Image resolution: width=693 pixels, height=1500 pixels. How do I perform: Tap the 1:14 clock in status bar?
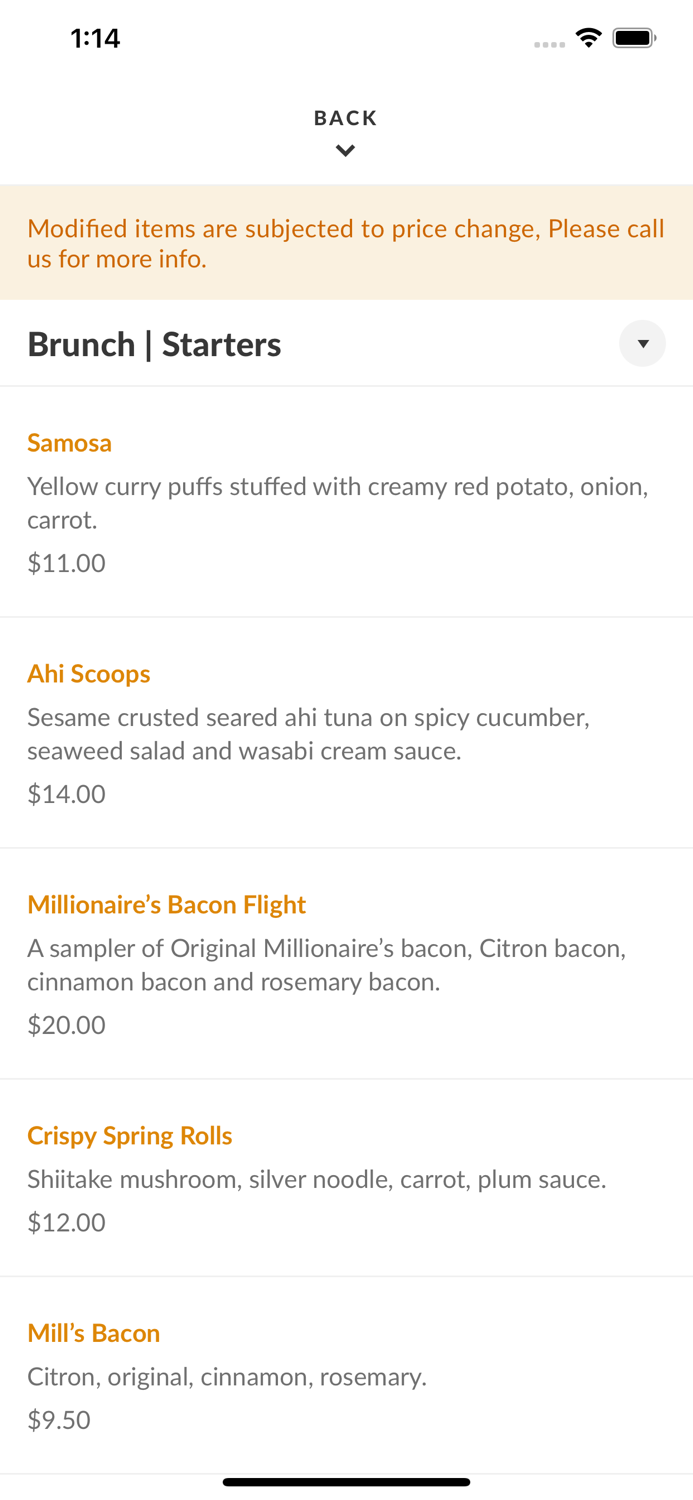click(x=95, y=38)
